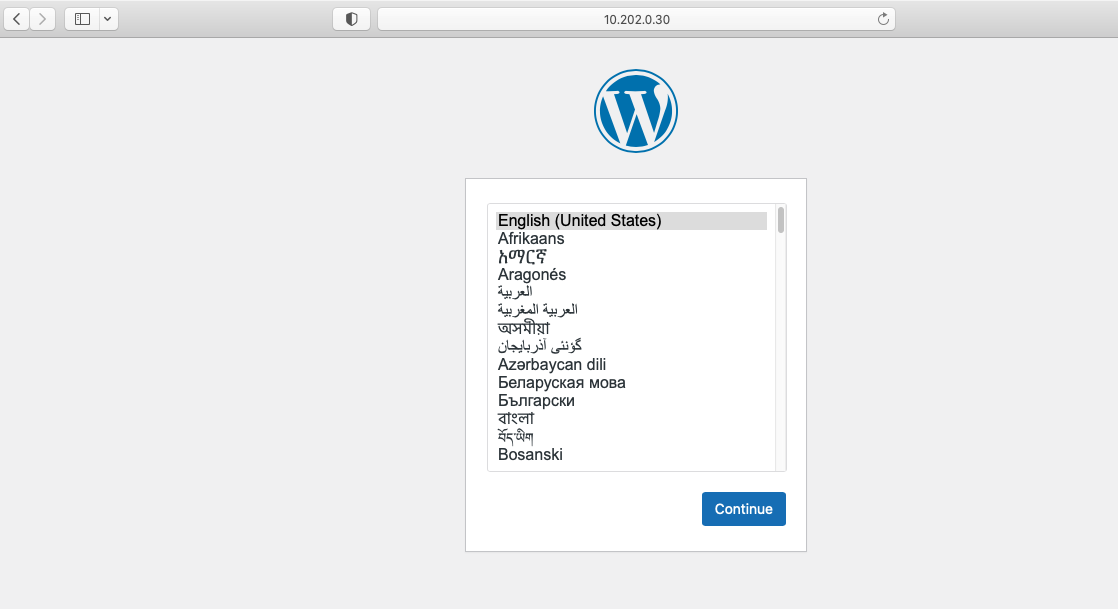Expand the sidebar options chevron
The image size is (1118, 609).
click(108, 19)
